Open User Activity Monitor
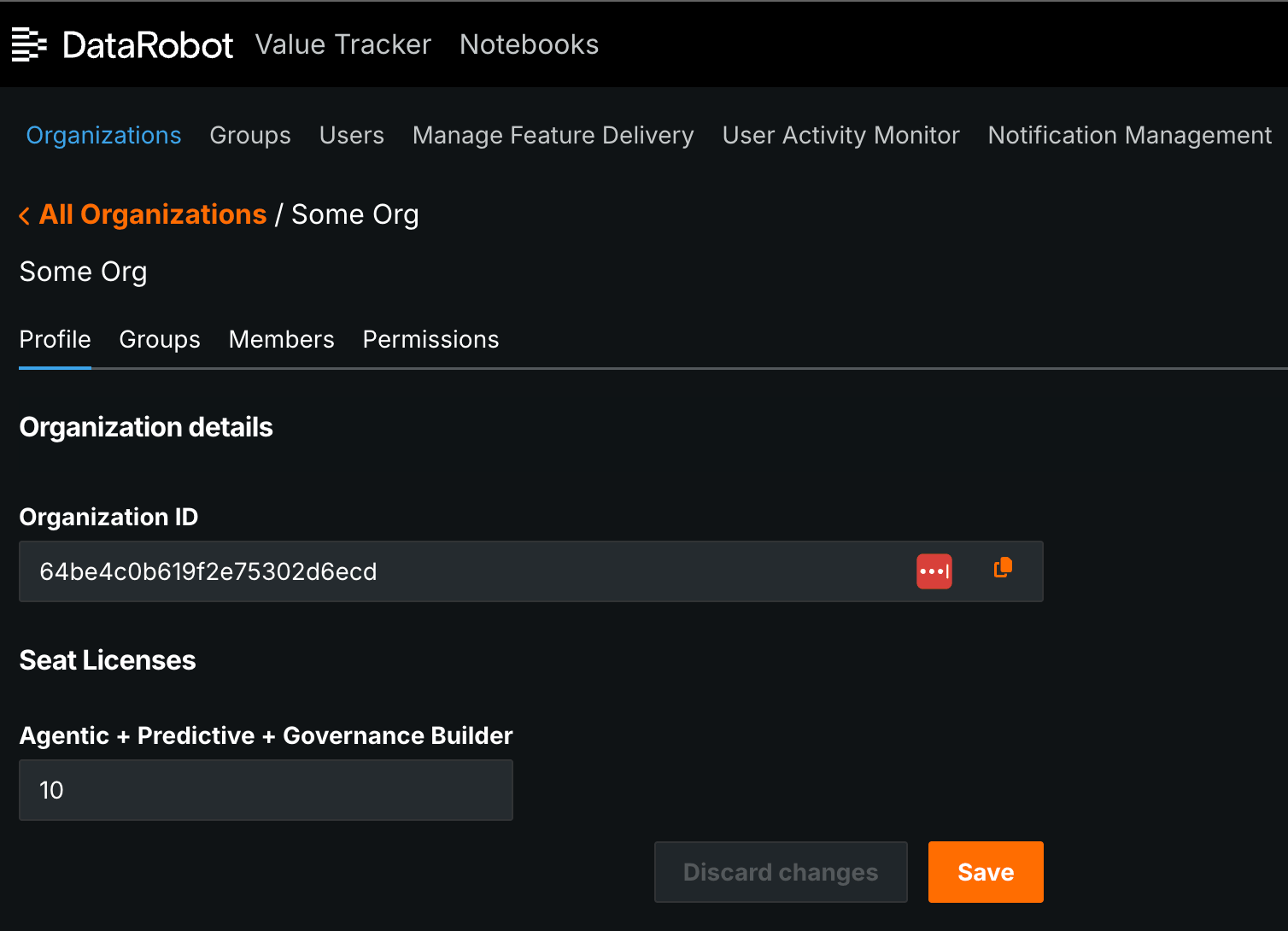Screen dimensions: 1288x931 tap(840, 135)
